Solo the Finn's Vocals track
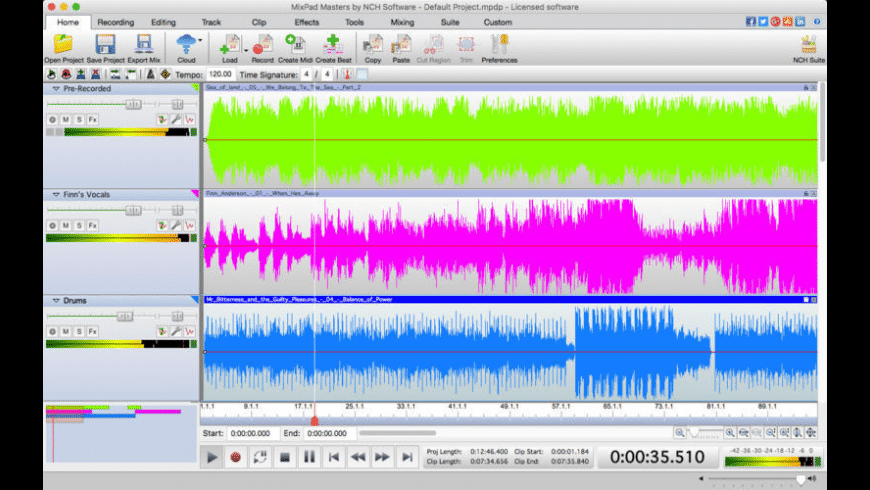This screenshot has height=490, width=870. pyautogui.click(x=79, y=225)
